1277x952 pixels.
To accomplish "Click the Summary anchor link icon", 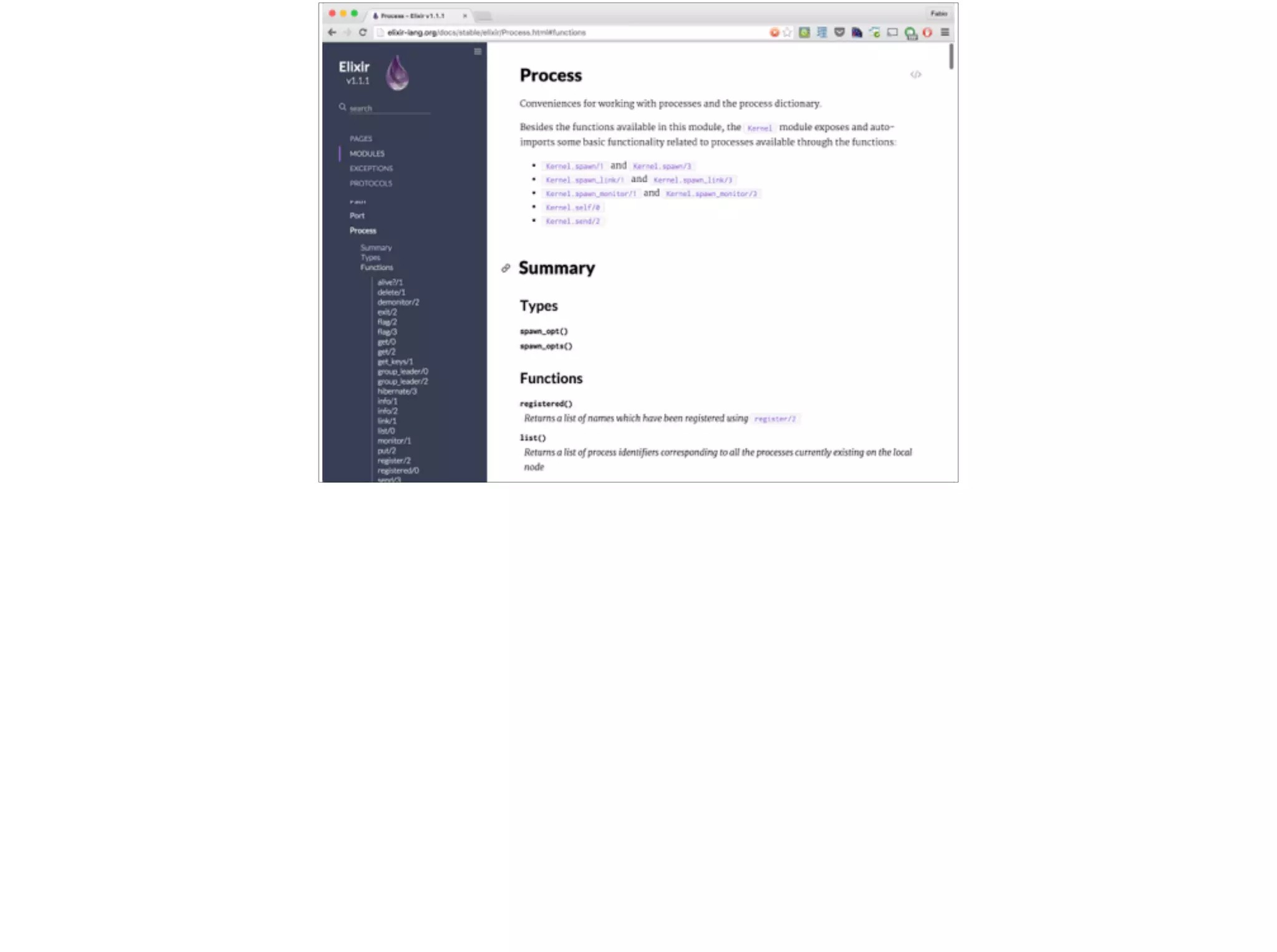I will pos(506,269).
